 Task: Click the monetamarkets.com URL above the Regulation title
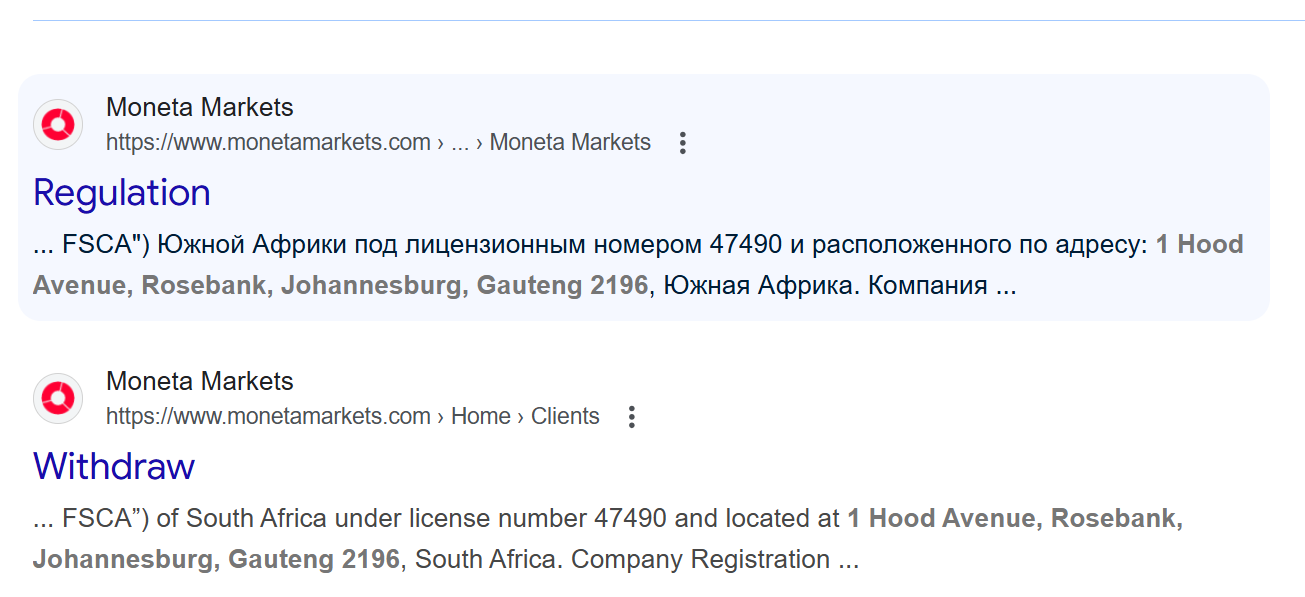tap(378, 143)
